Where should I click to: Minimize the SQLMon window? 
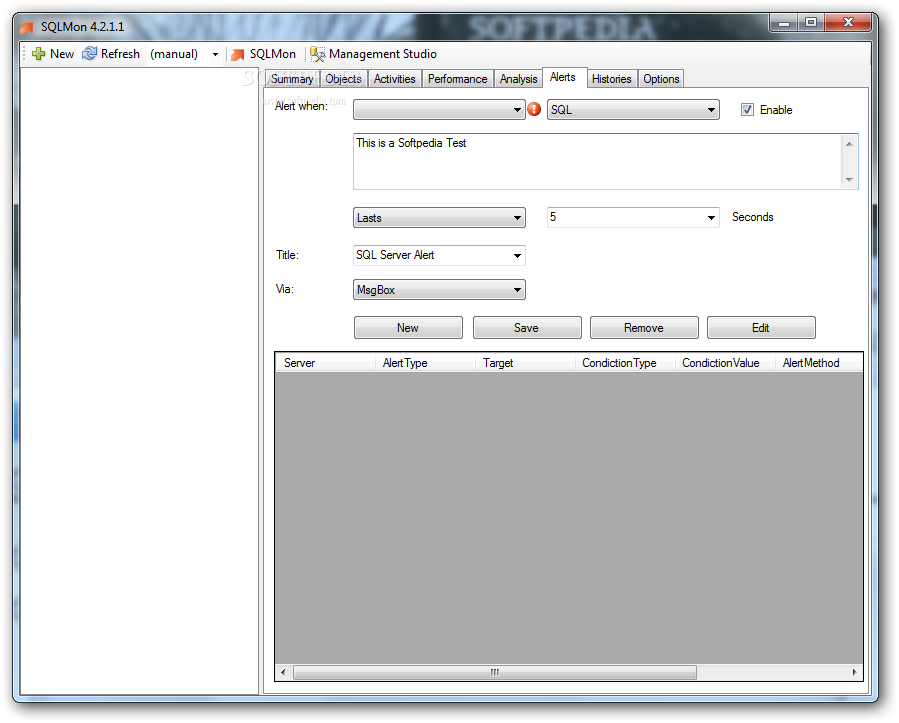pos(784,23)
